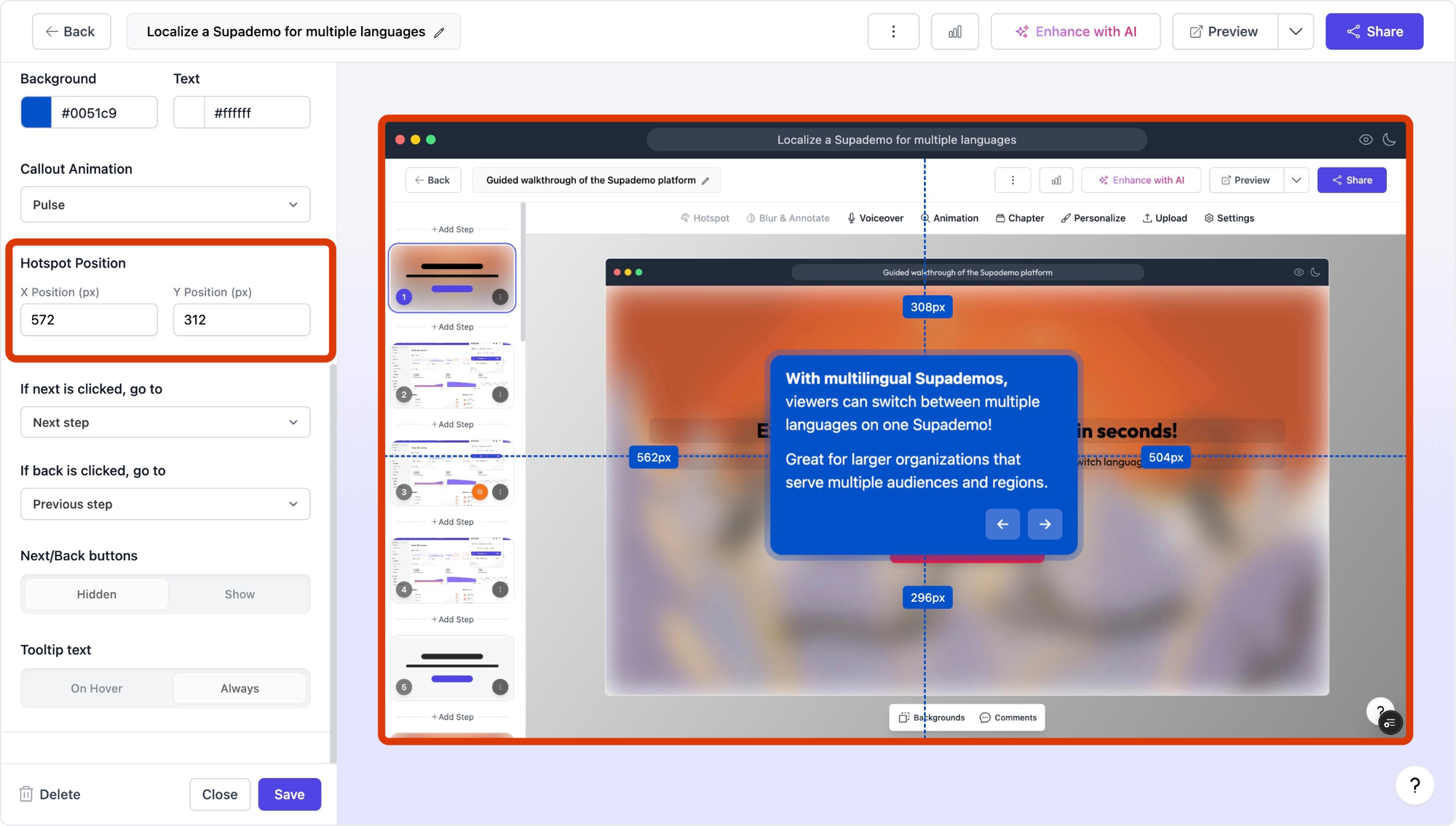Viewport: 1456px width, 826px height.
Task: Set Next/Back buttons to Hidden
Action: point(97,594)
